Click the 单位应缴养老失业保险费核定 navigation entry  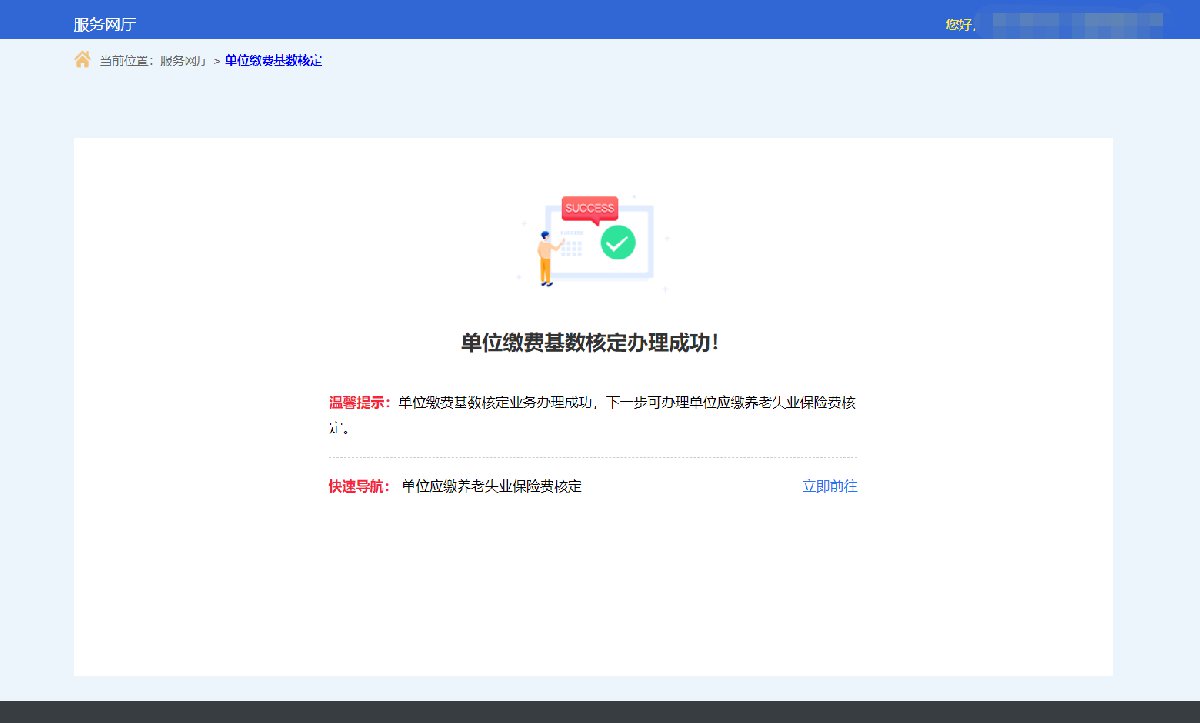[491, 487]
